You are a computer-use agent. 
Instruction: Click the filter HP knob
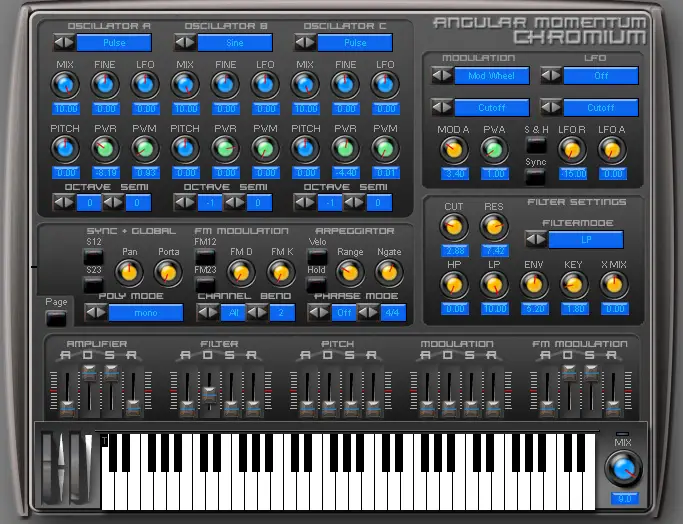(x=454, y=285)
